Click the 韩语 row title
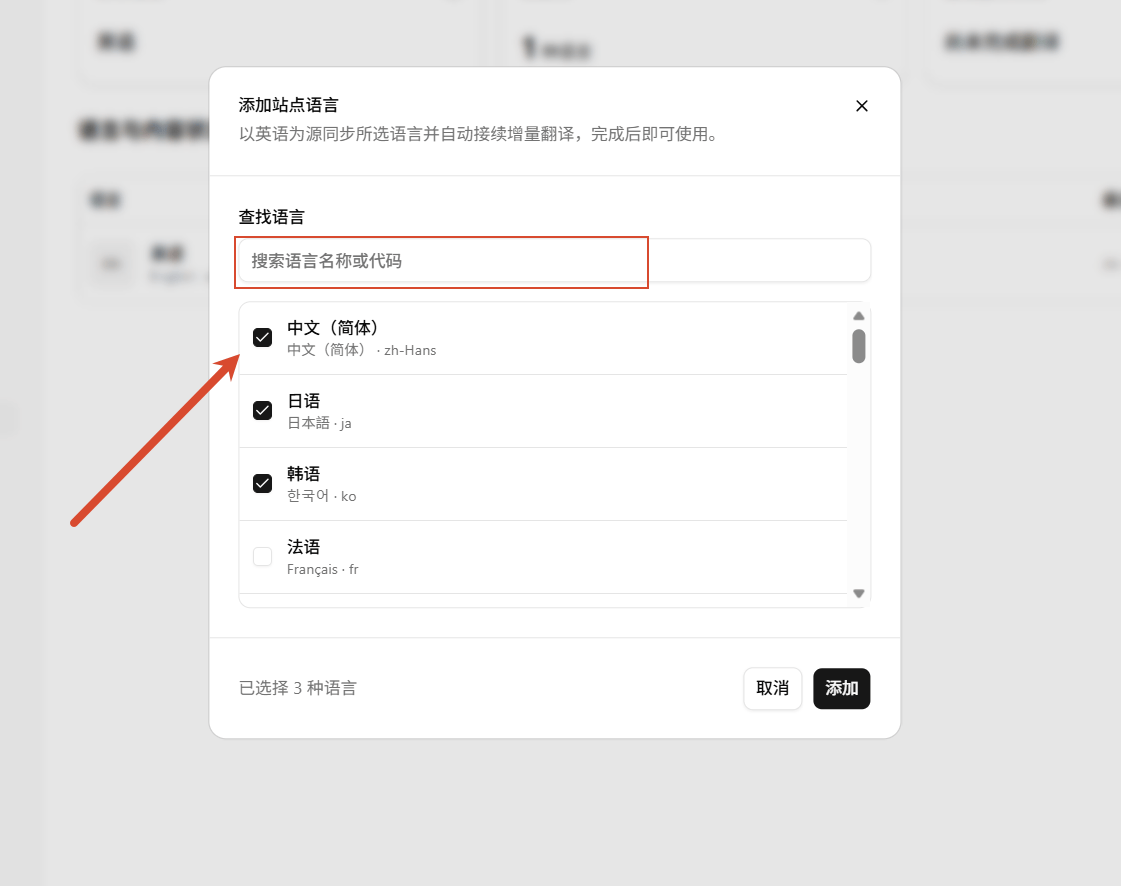Image resolution: width=1121 pixels, height=886 pixels. (x=303, y=474)
